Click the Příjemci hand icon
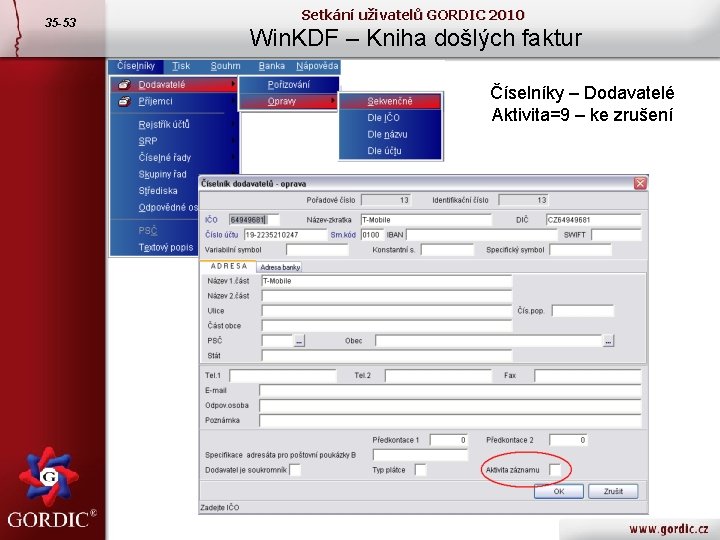Viewport: 720px width, 540px height. click(x=124, y=101)
